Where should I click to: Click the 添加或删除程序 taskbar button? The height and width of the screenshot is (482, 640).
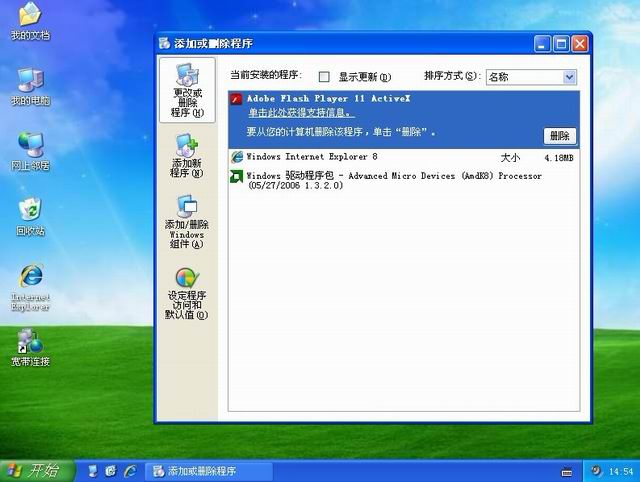209,471
